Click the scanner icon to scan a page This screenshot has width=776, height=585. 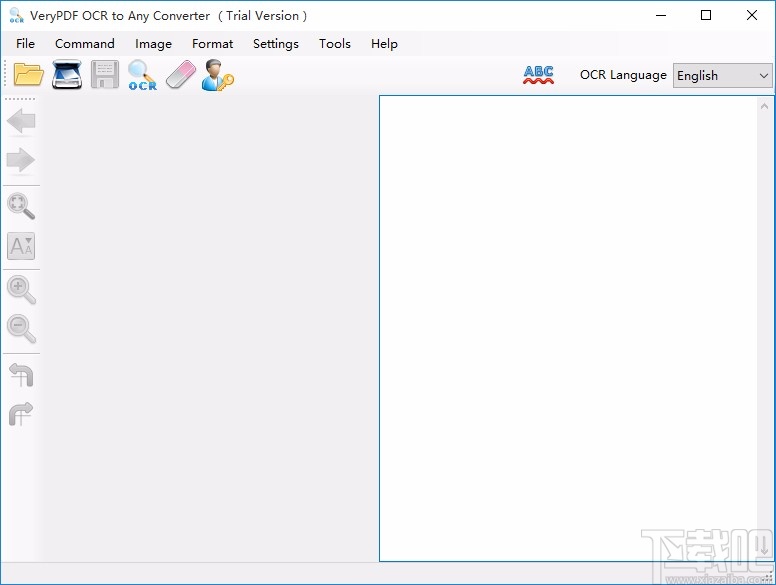click(67, 75)
